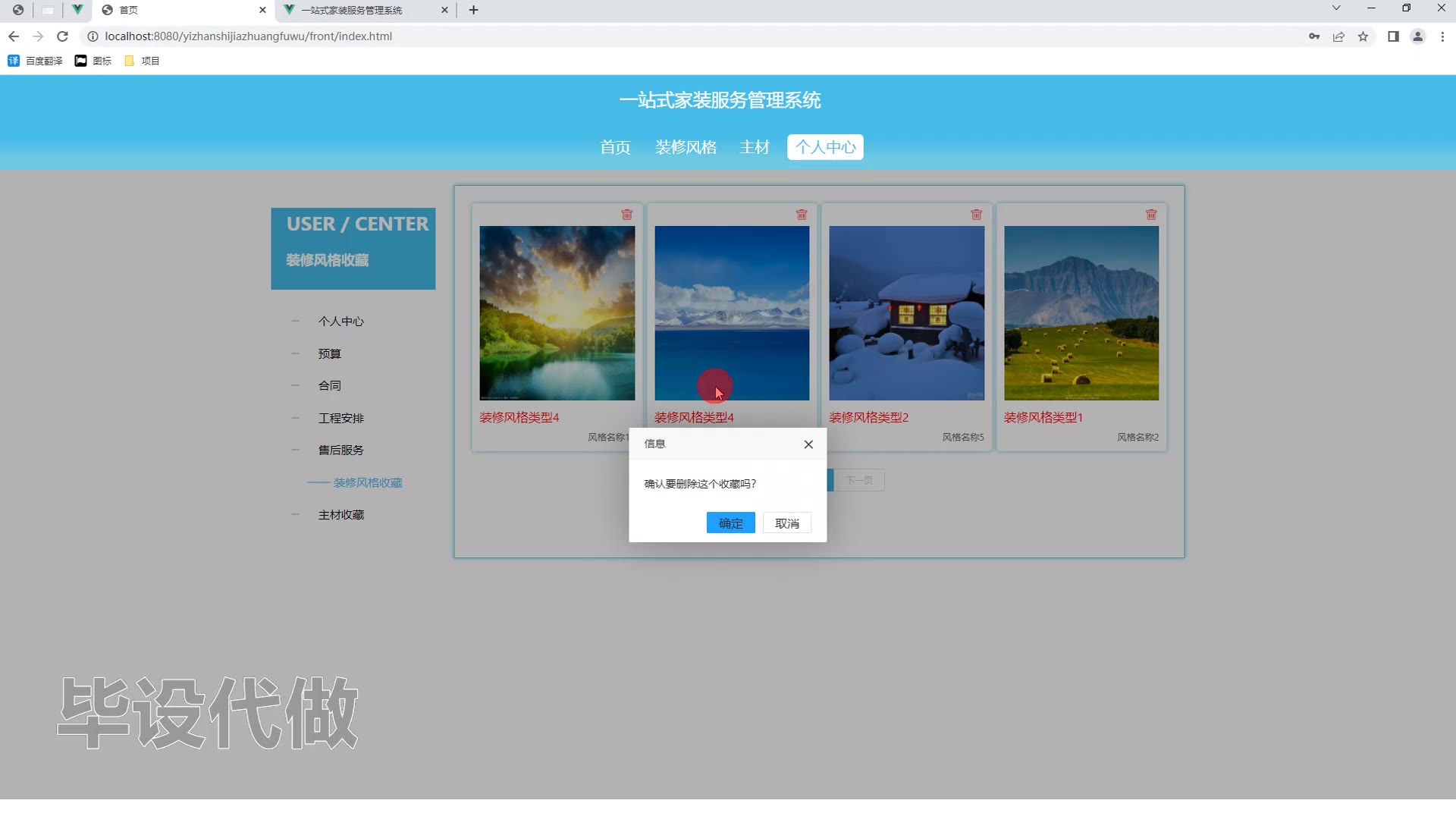Click the sunset lake thumbnail image

coord(557,313)
